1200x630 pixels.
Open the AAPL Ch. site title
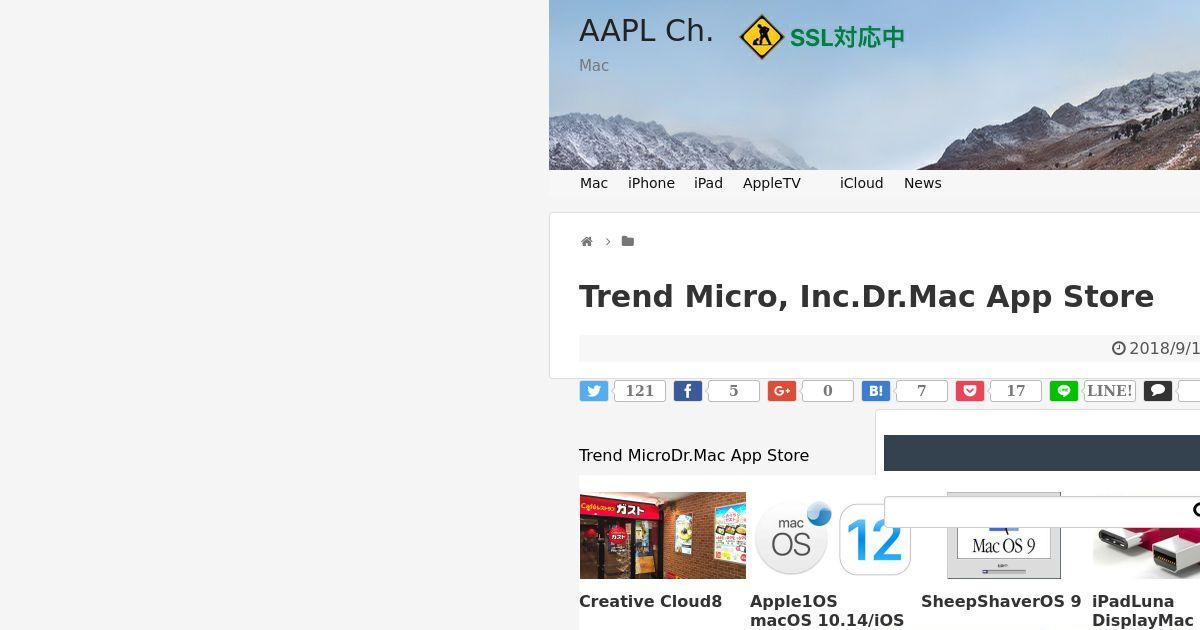click(x=646, y=31)
